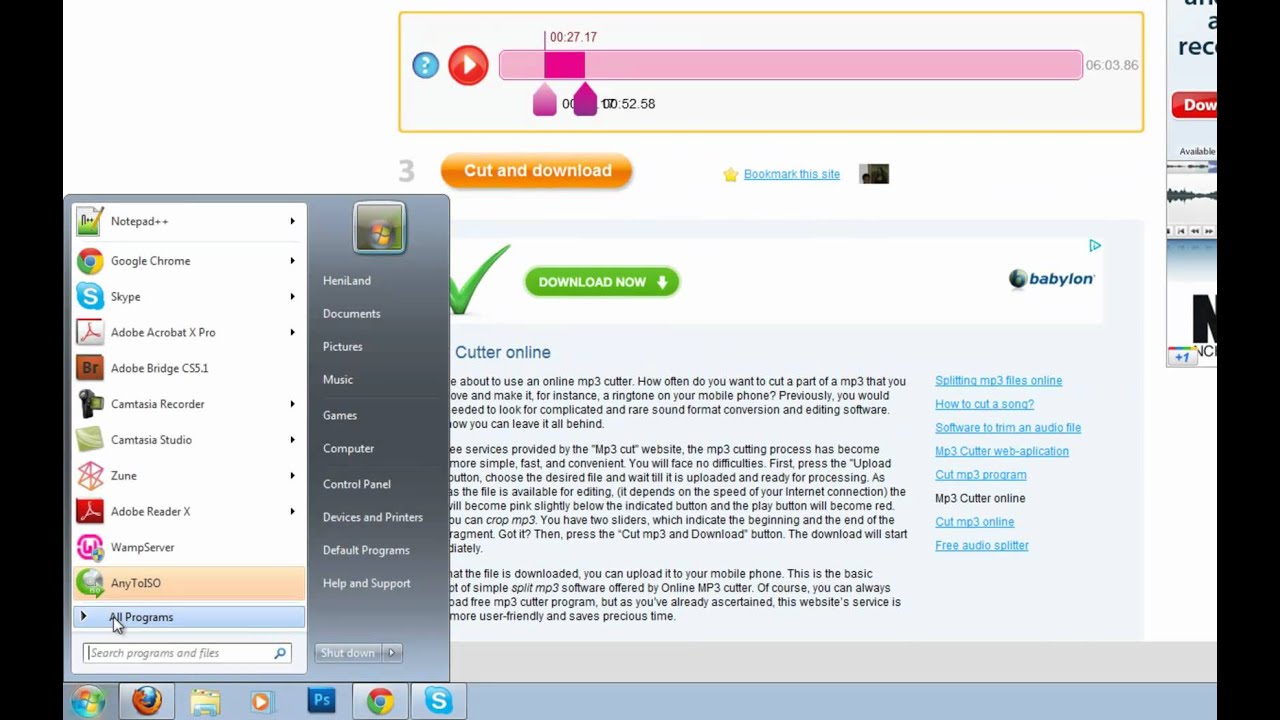Open Free audio splitter link
The image size is (1280, 720).
tap(982, 546)
